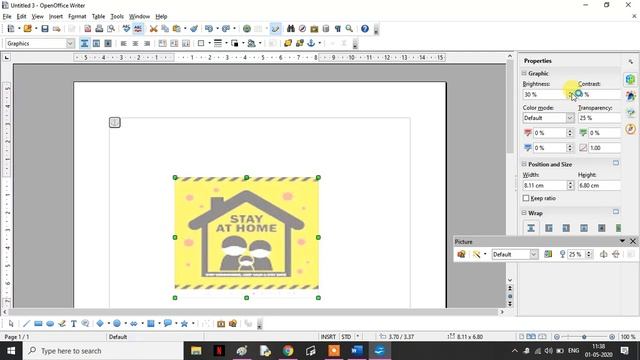This screenshot has height=360, width=640.
Task: Click the Cut scissors icon
Action: click(153, 29)
